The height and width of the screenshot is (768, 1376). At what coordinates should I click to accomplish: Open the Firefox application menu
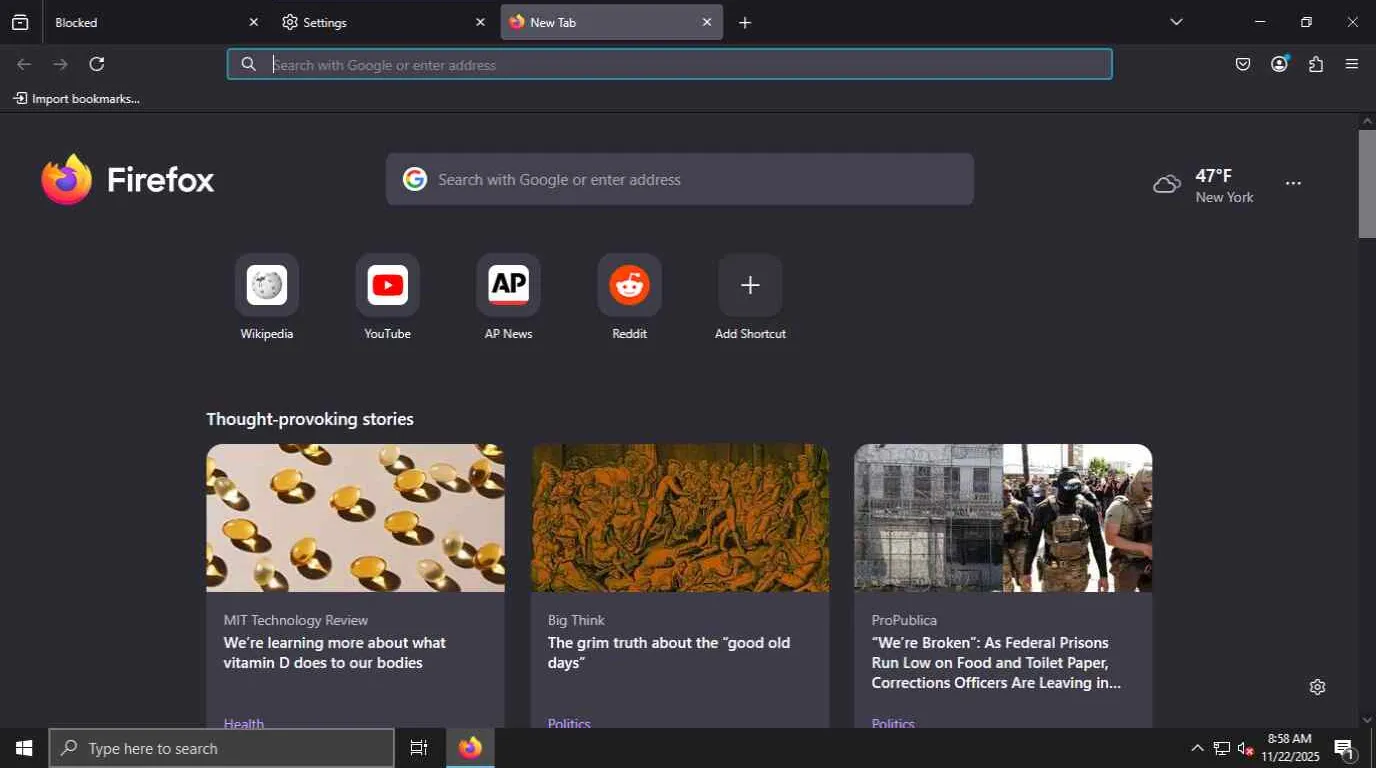click(1352, 64)
